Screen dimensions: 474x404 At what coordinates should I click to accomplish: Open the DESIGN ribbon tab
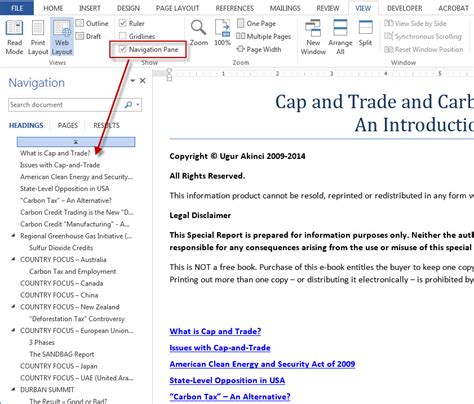click(128, 8)
